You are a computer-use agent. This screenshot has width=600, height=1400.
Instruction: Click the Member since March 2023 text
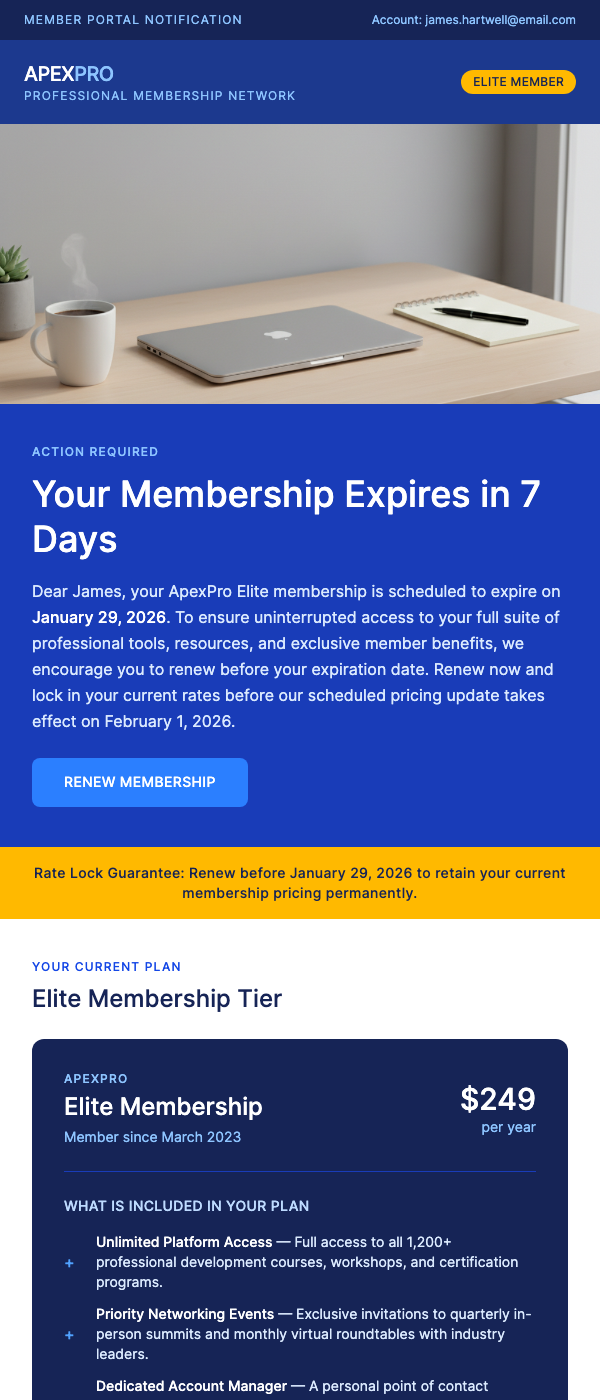tap(150, 1137)
